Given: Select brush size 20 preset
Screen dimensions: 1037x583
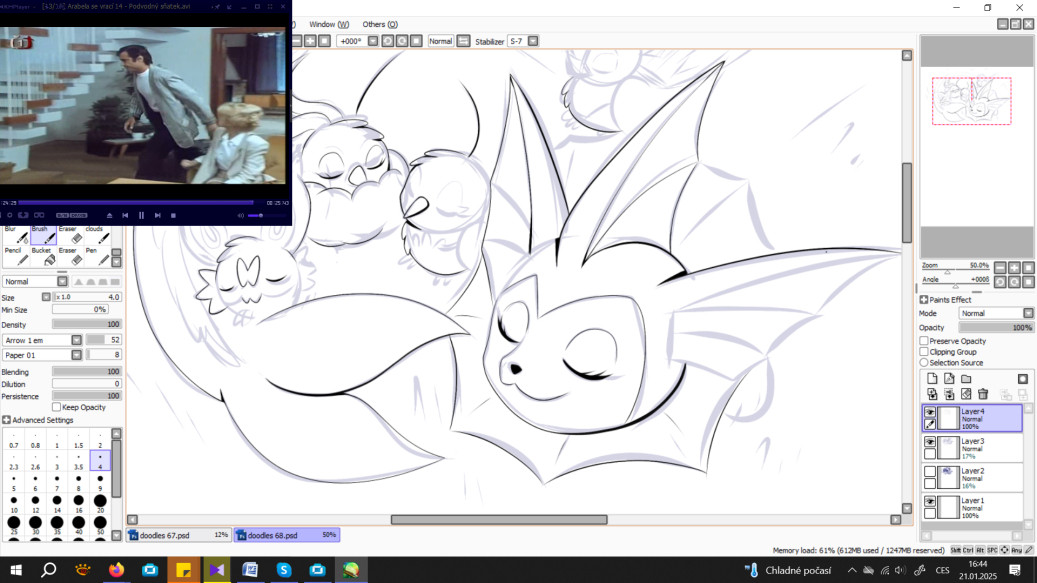Looking at the screenshot, I should coord(100,504).
